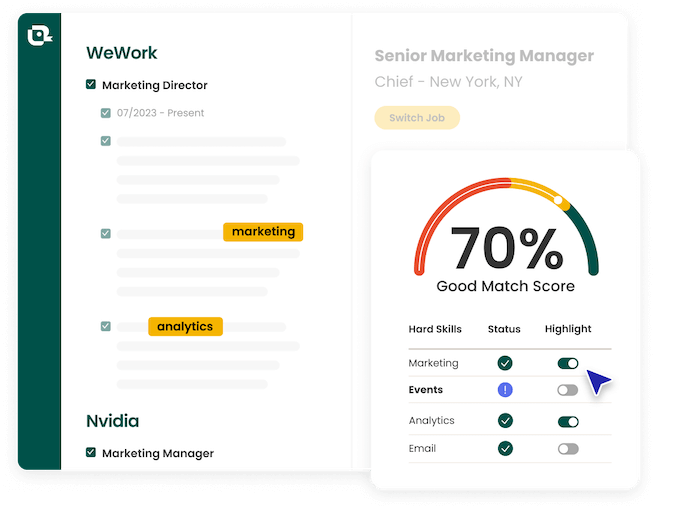The width and height of the screenshot is (700, 506).
Task: Turn off the Marketing highlight toggle
Action: coord(568,364)
